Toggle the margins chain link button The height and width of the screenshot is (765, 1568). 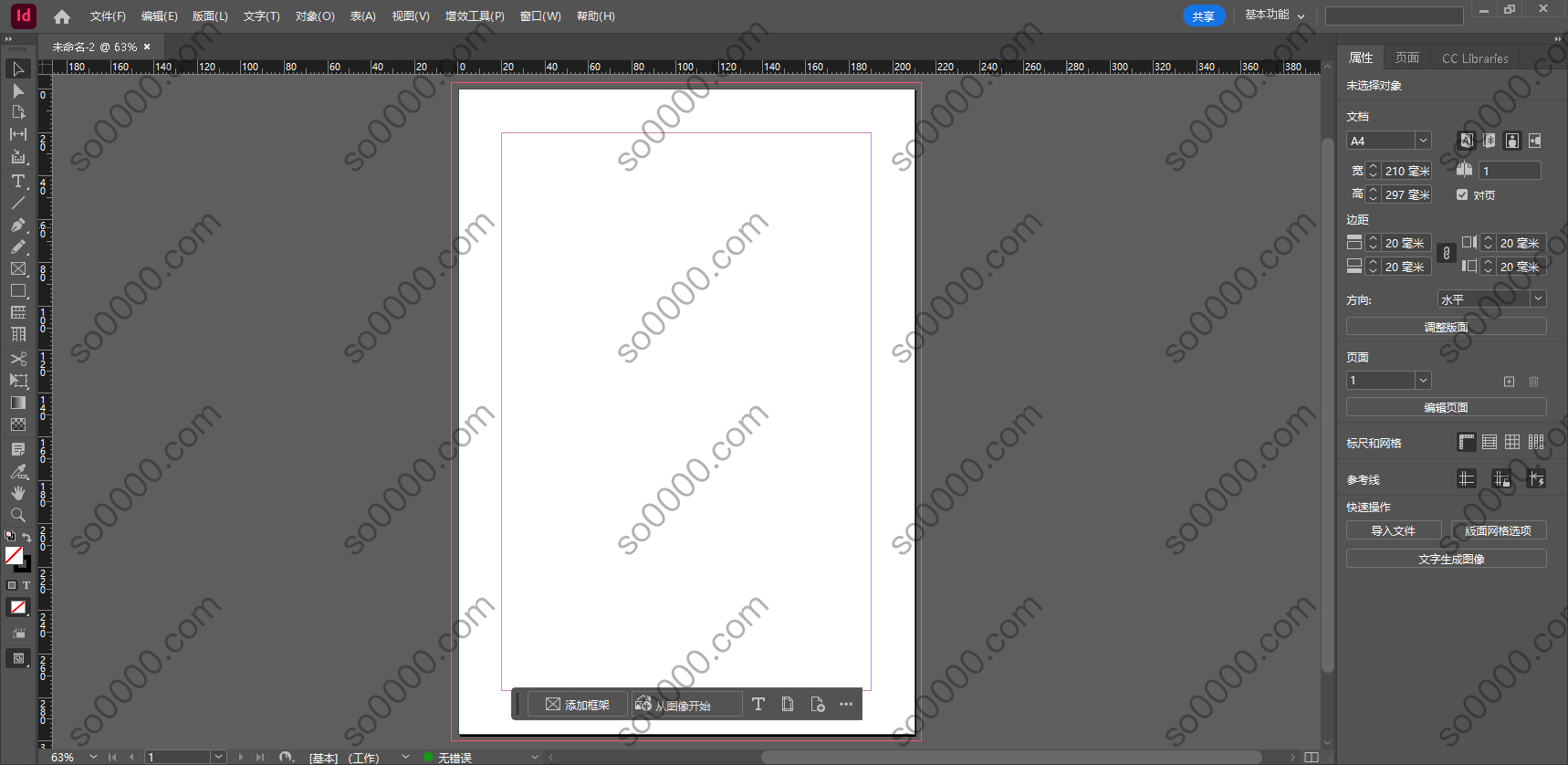click(x=1446, y=254)
